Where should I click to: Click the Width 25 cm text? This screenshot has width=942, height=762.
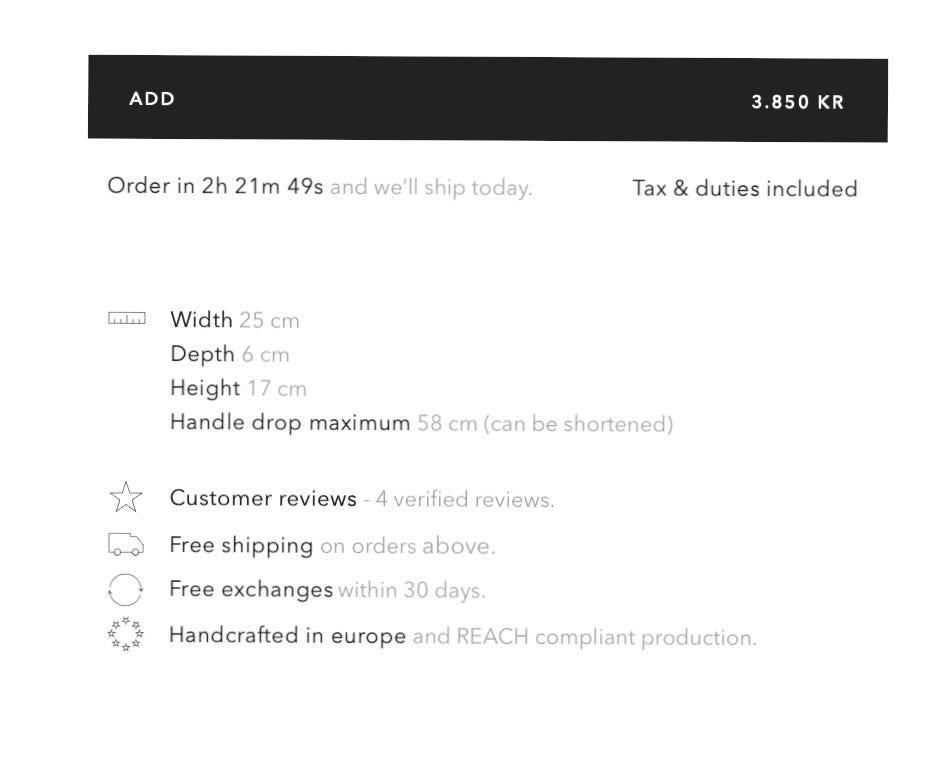click(x=234, y=320)
